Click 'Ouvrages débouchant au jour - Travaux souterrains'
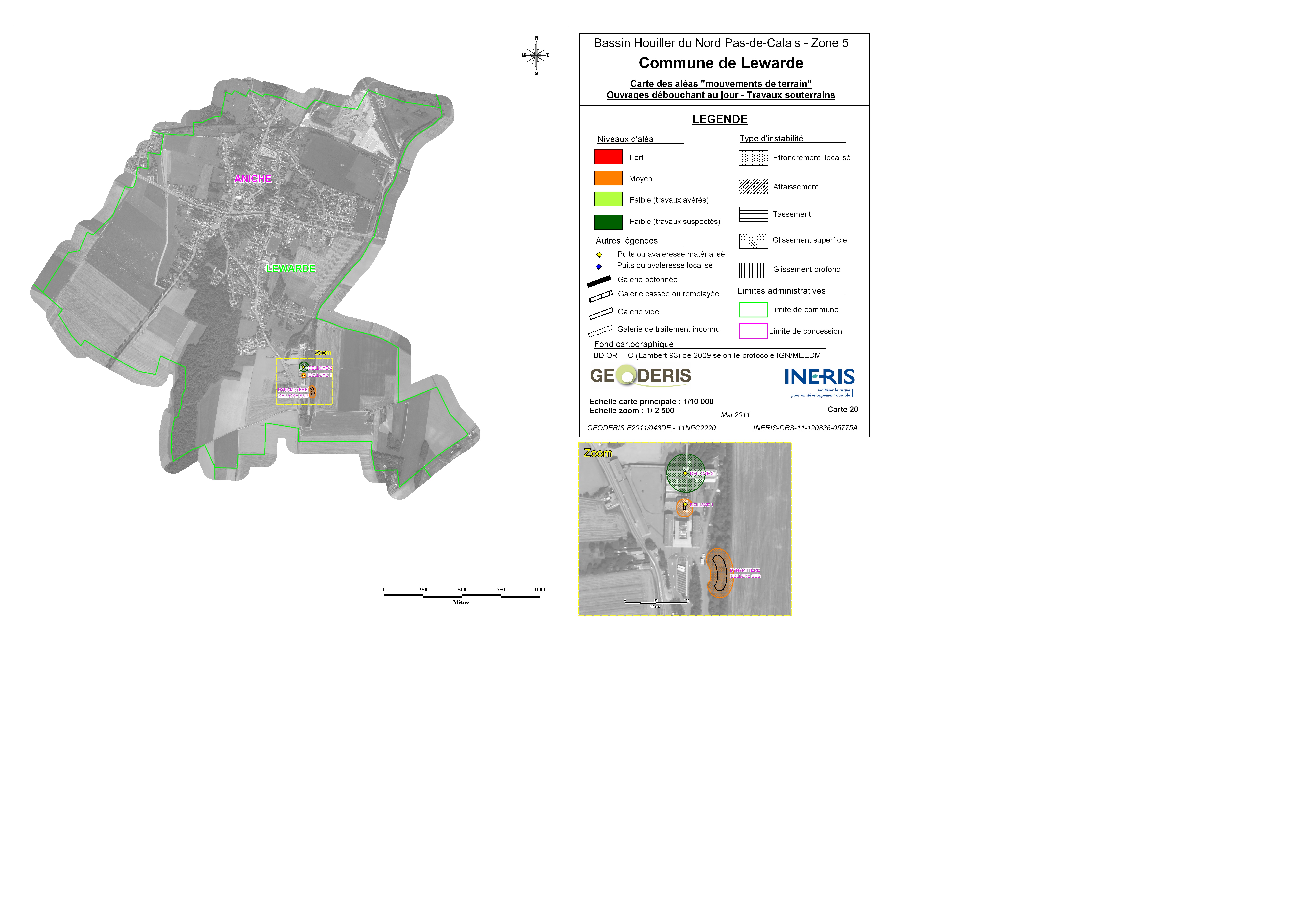Screen dimensions: 1308x924 click(721, 95)
